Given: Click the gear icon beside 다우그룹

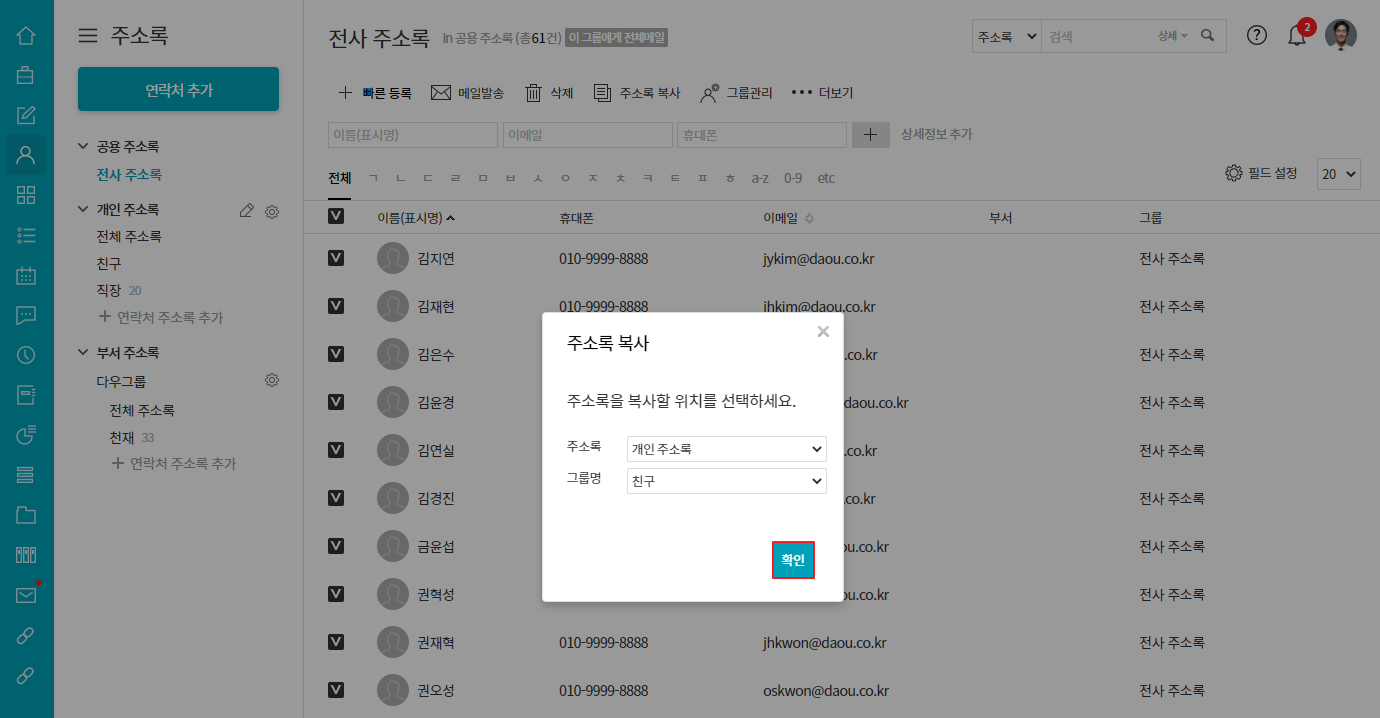Looking at the screenshot, I should coord(271,380).
